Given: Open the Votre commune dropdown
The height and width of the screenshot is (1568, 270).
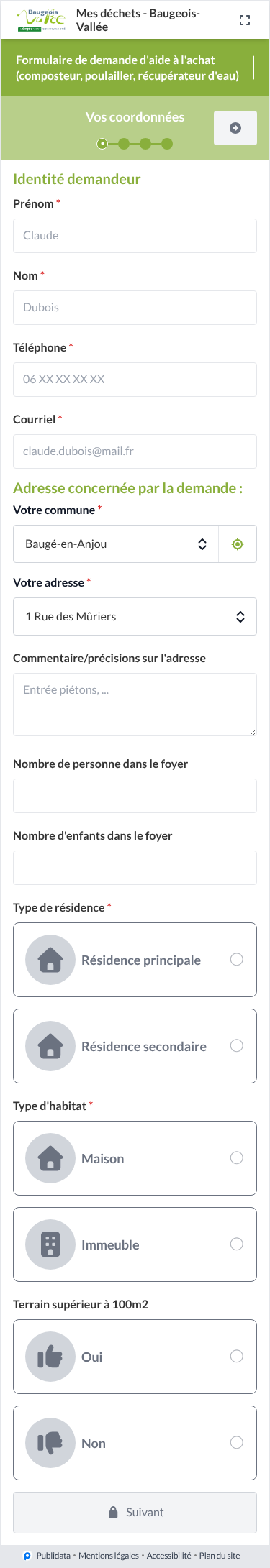Looking at the screenshot, I should coord(116,544).
